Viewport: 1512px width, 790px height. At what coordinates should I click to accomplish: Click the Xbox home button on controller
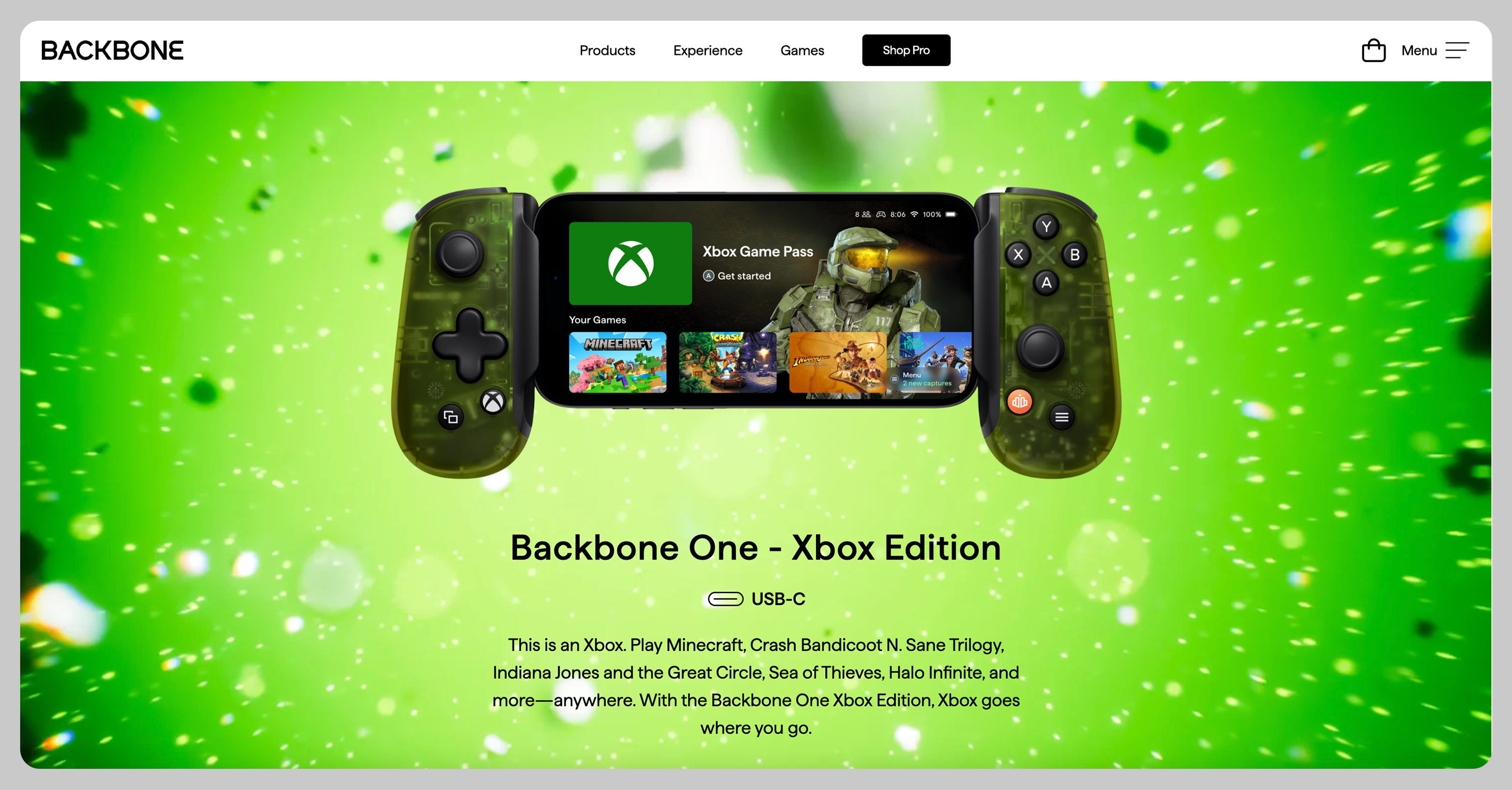pyautogui.click(x=493, y=403)
